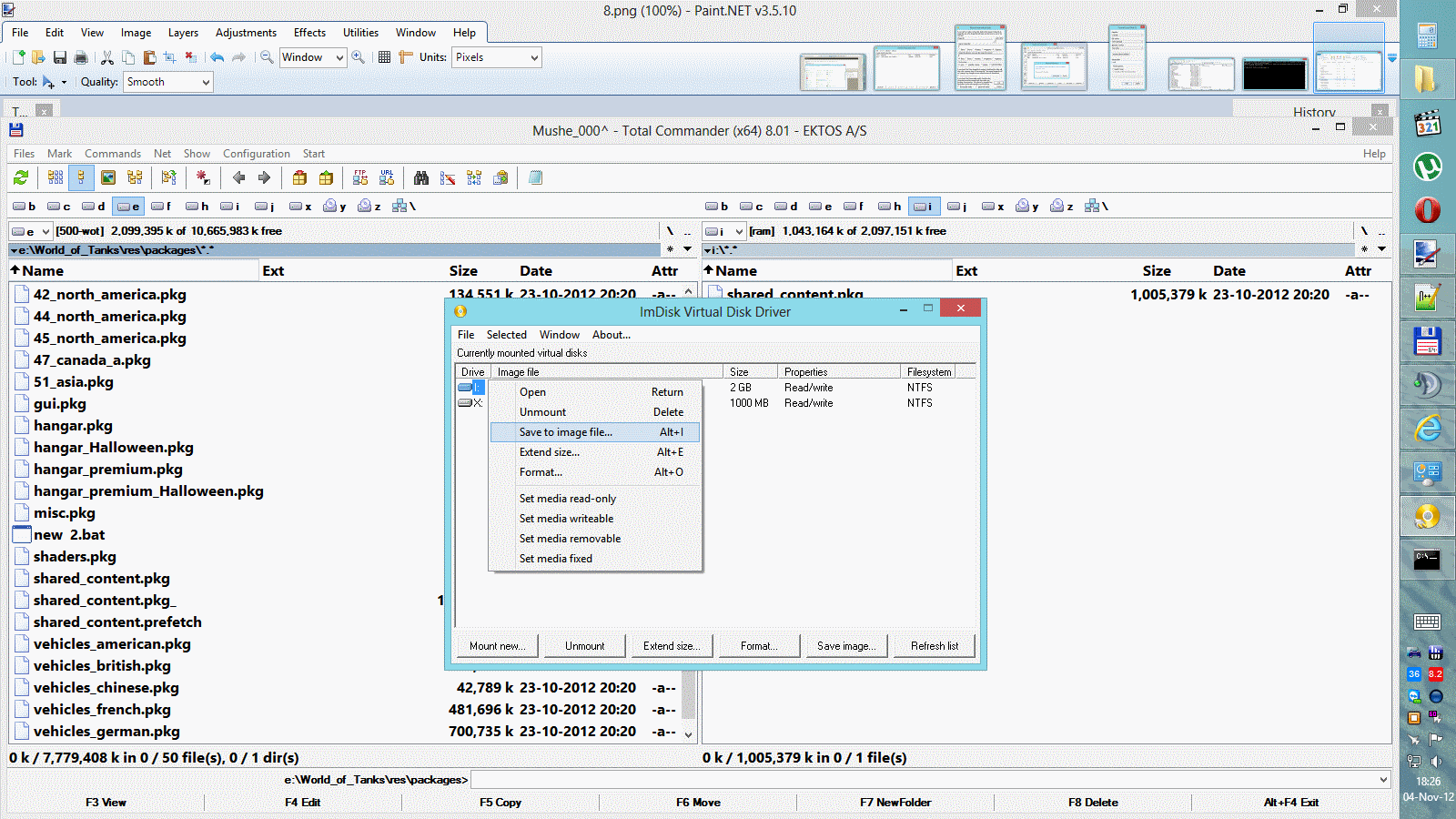Image resolution: width=1456 pixels, height=819 pixels.
Task: Click the Undo arrow in Paint.NET
Action: tap(217, 57)
